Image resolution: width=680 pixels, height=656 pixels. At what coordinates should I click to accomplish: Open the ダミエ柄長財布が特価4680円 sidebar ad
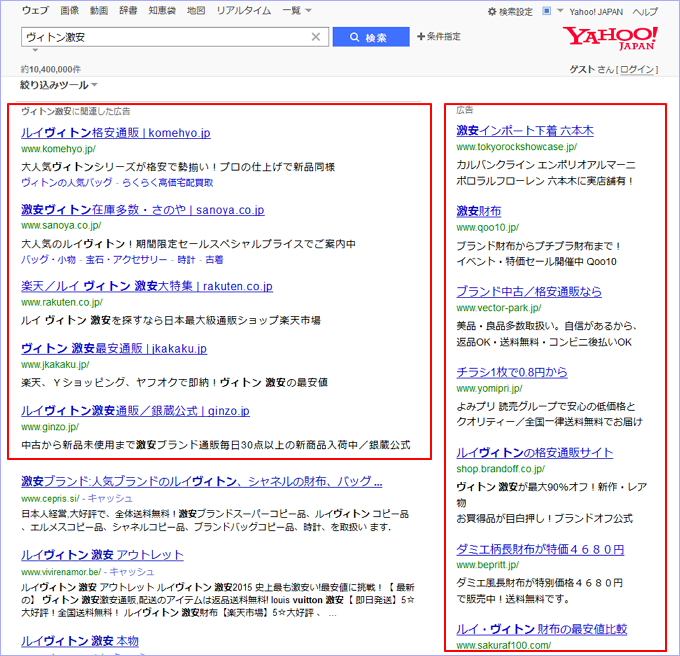point(540,550)
